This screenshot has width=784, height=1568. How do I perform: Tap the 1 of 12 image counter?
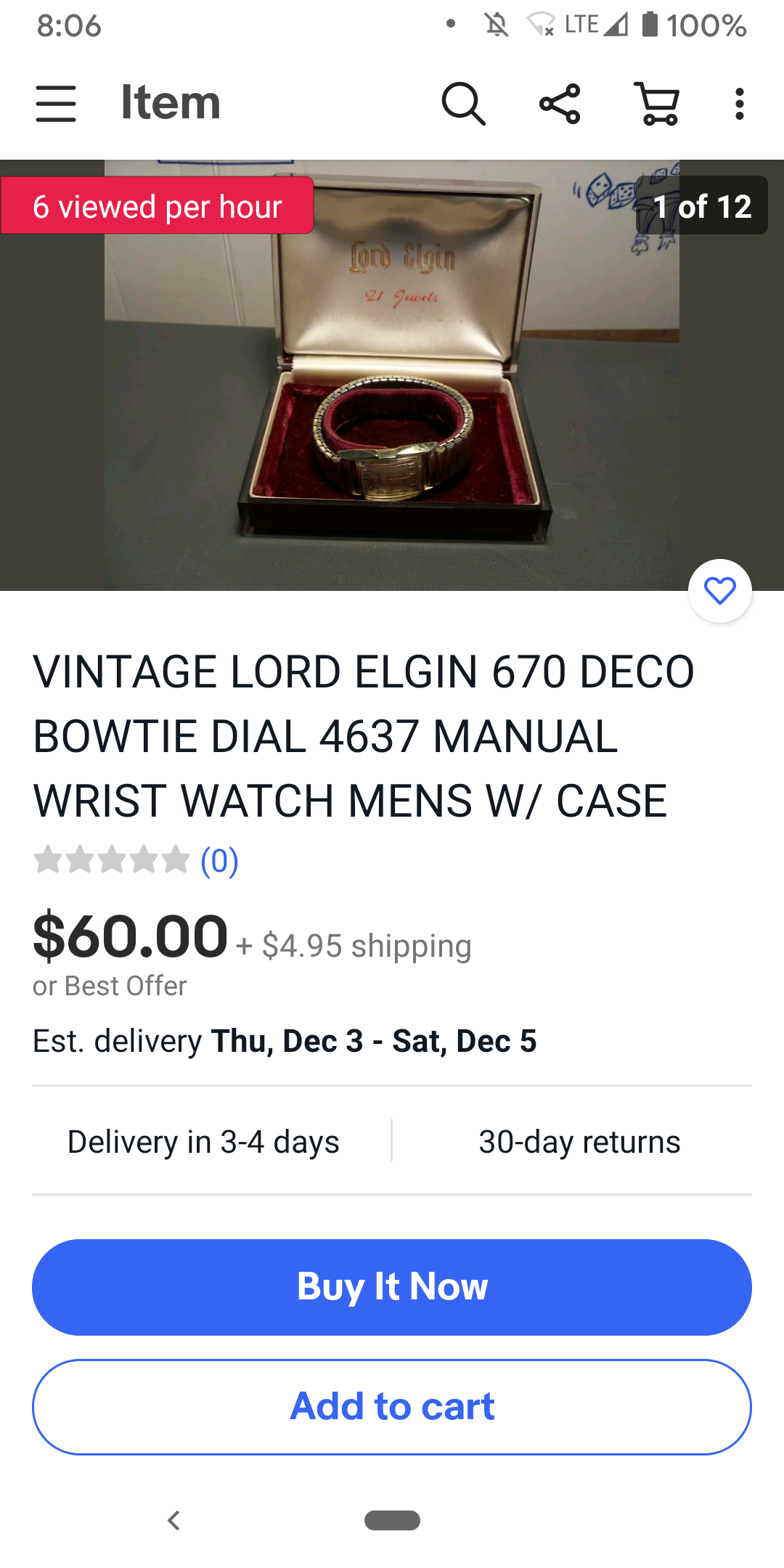701,206
